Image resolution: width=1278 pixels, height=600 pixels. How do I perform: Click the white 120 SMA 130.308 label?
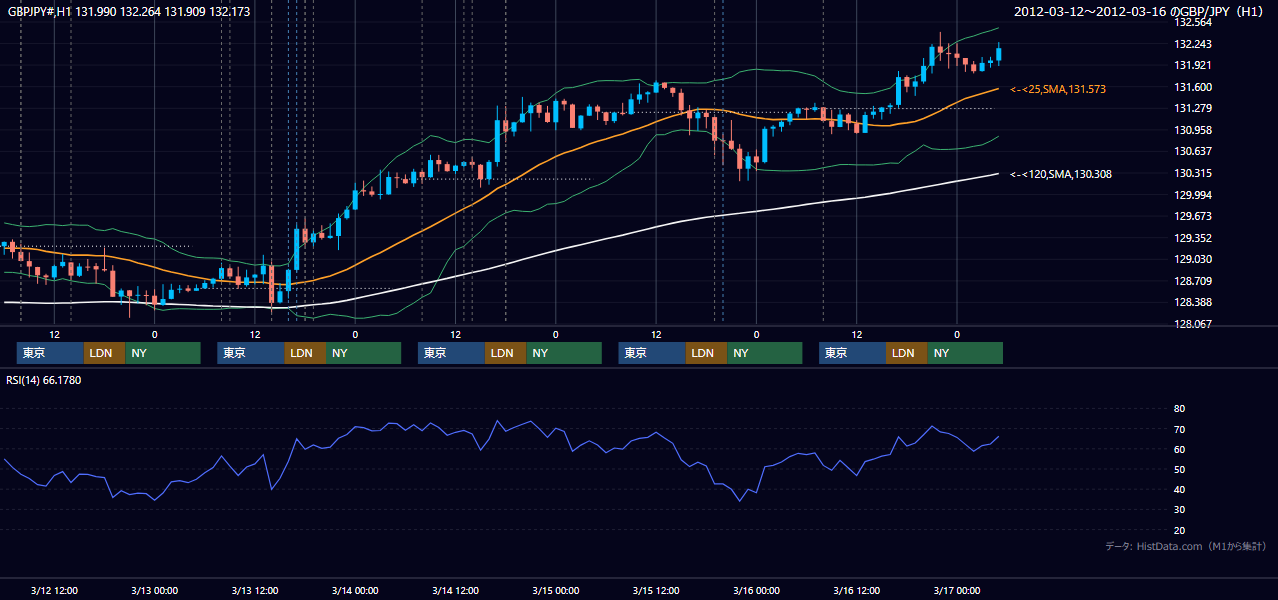pyautogui.click(x=1061, y=174)
